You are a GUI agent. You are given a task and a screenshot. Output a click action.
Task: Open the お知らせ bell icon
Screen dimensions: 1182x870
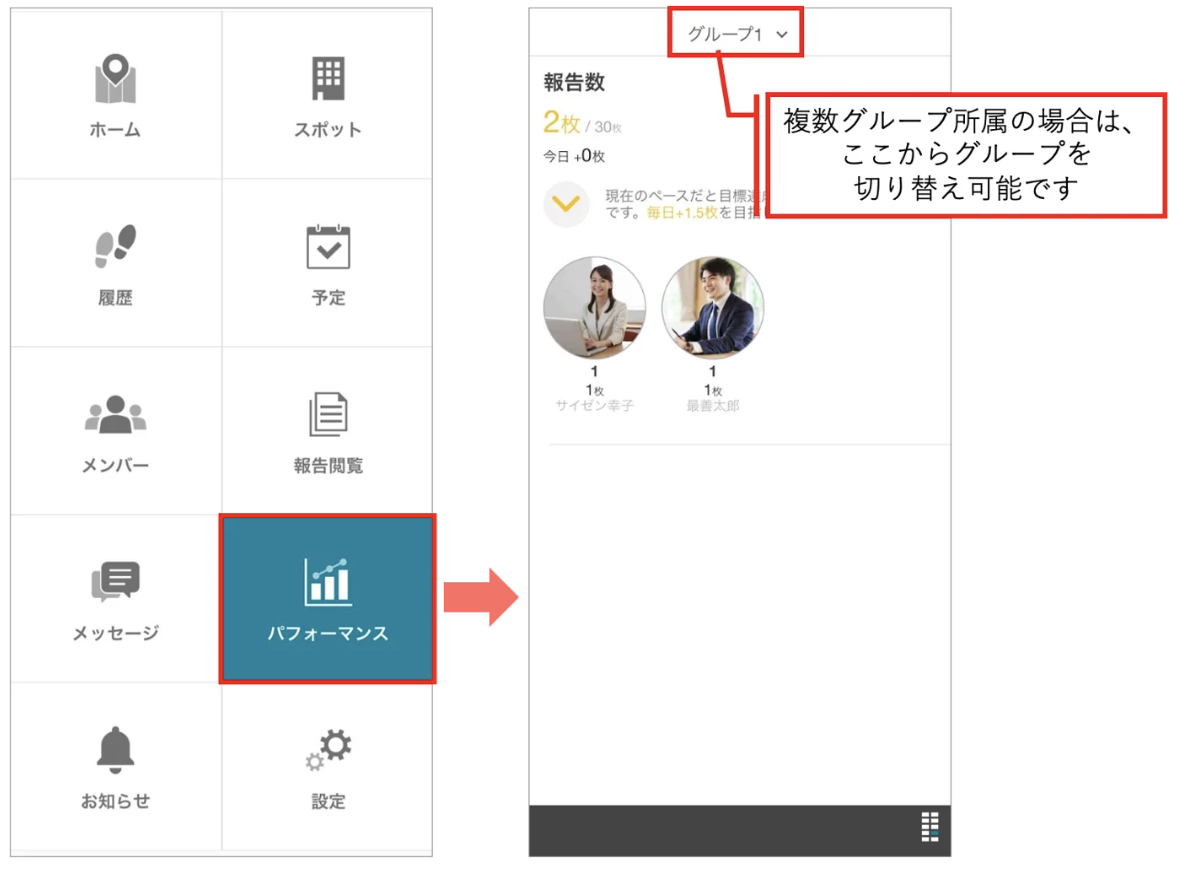coord(115,750)
